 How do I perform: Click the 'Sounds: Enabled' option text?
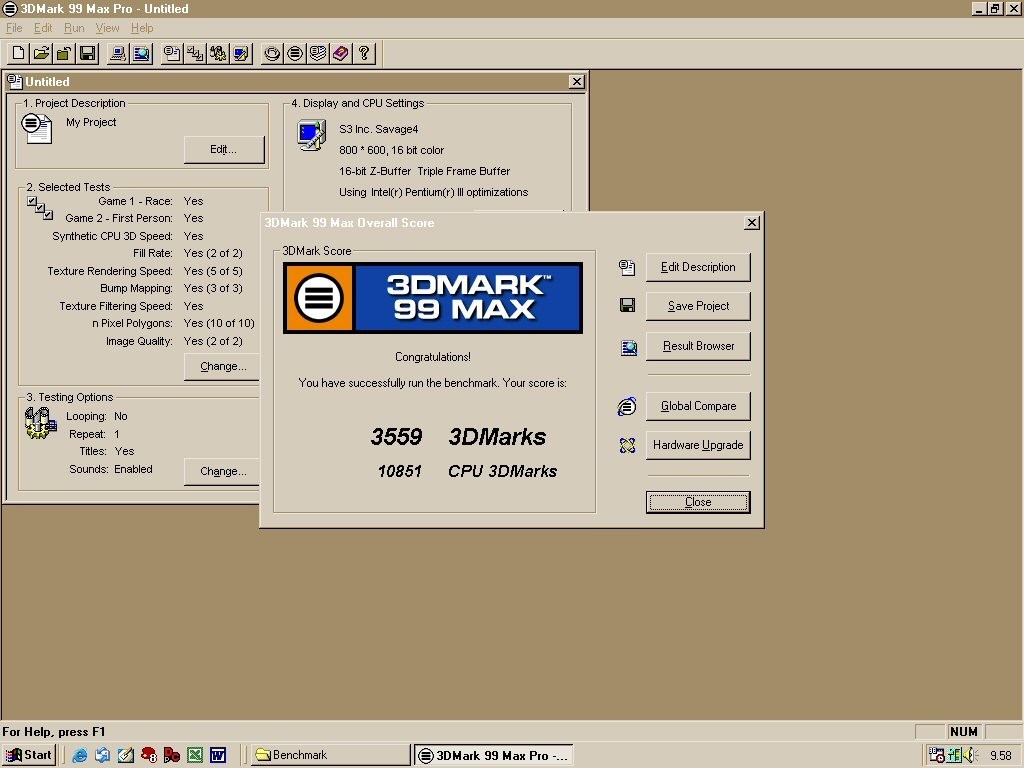(x=110, y=469)
